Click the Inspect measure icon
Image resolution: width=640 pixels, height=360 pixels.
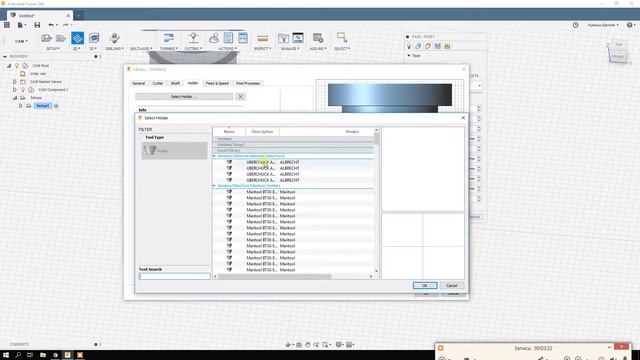[262, 38]
